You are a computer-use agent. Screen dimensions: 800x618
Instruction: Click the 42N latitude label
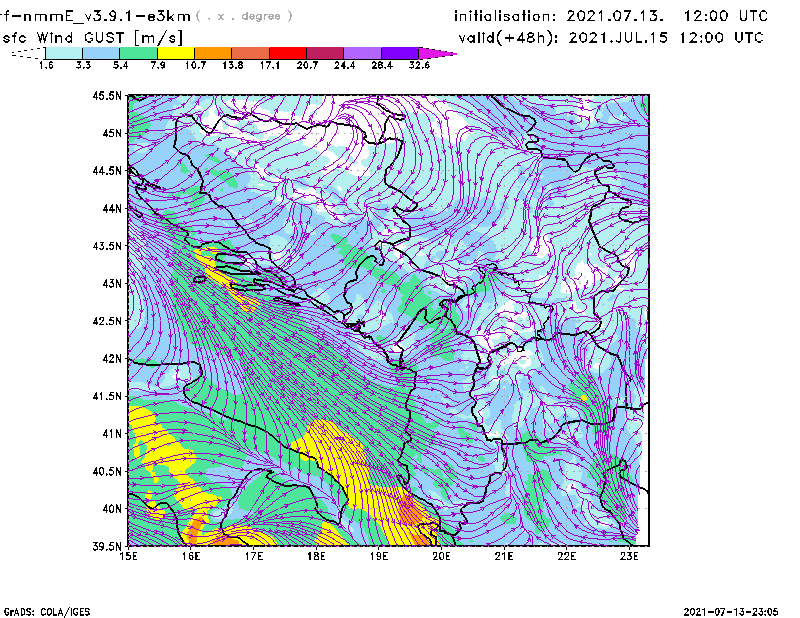[112, 359]
